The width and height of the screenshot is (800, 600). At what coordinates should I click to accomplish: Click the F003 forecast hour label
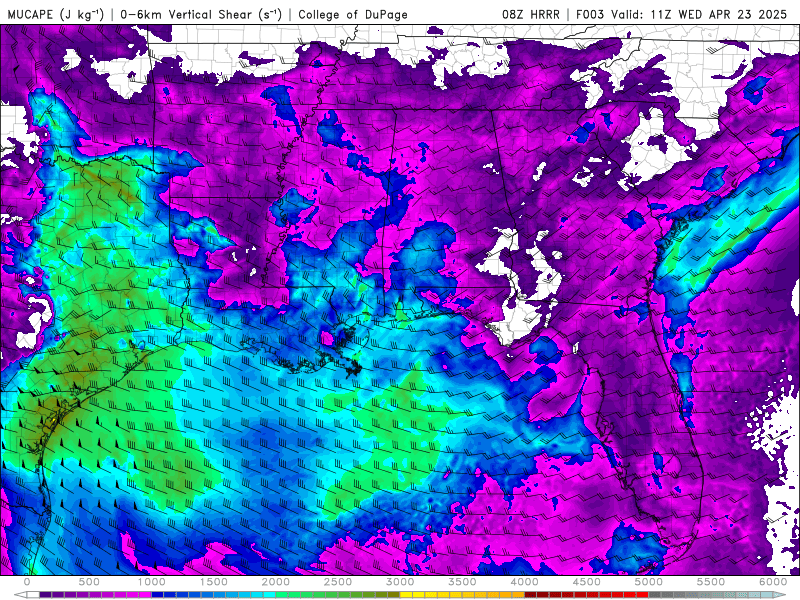point(589,14)
